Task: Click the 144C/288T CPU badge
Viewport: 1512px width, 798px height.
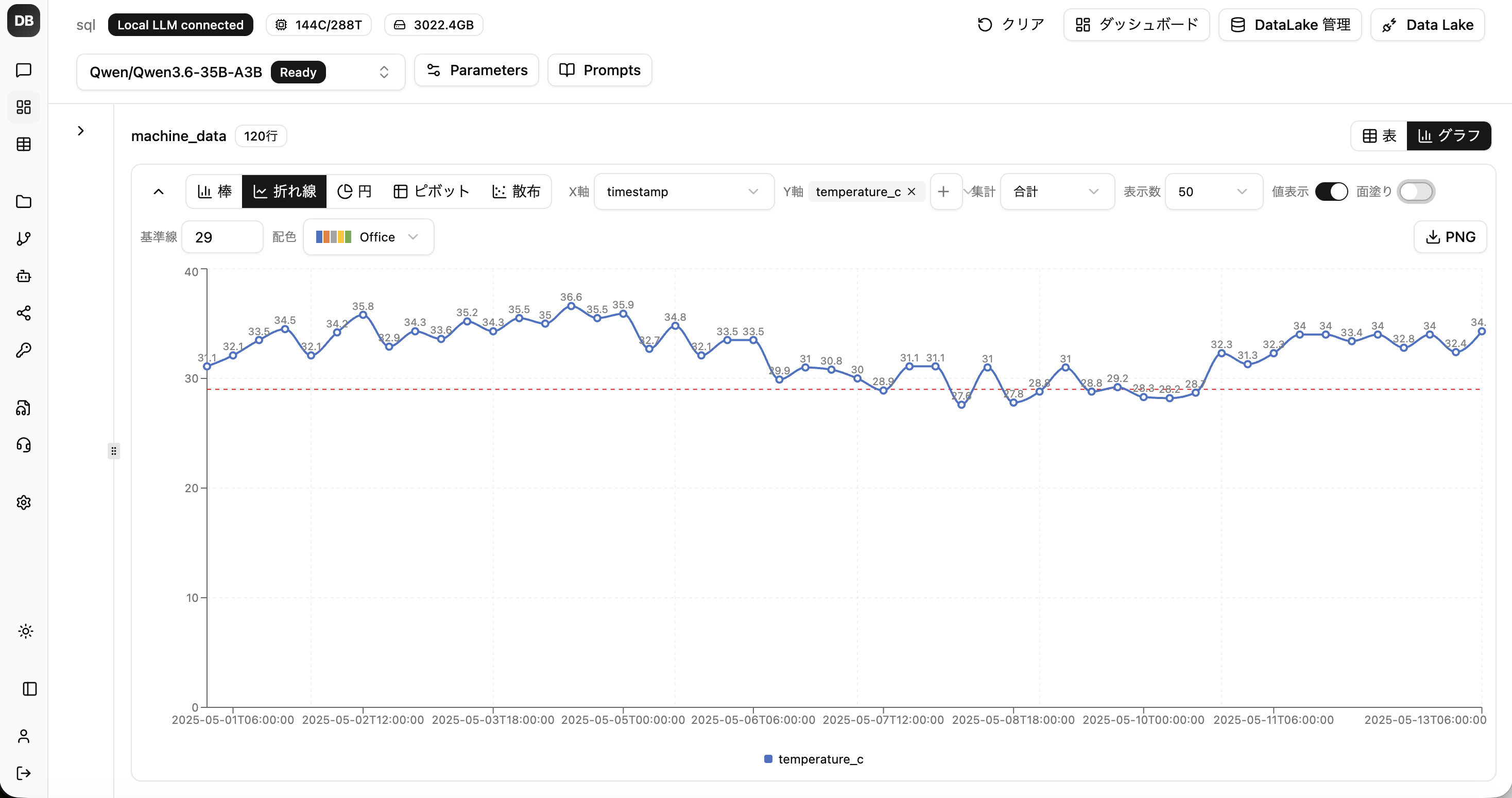Action: pyautogui.click(x=319, y=25)
